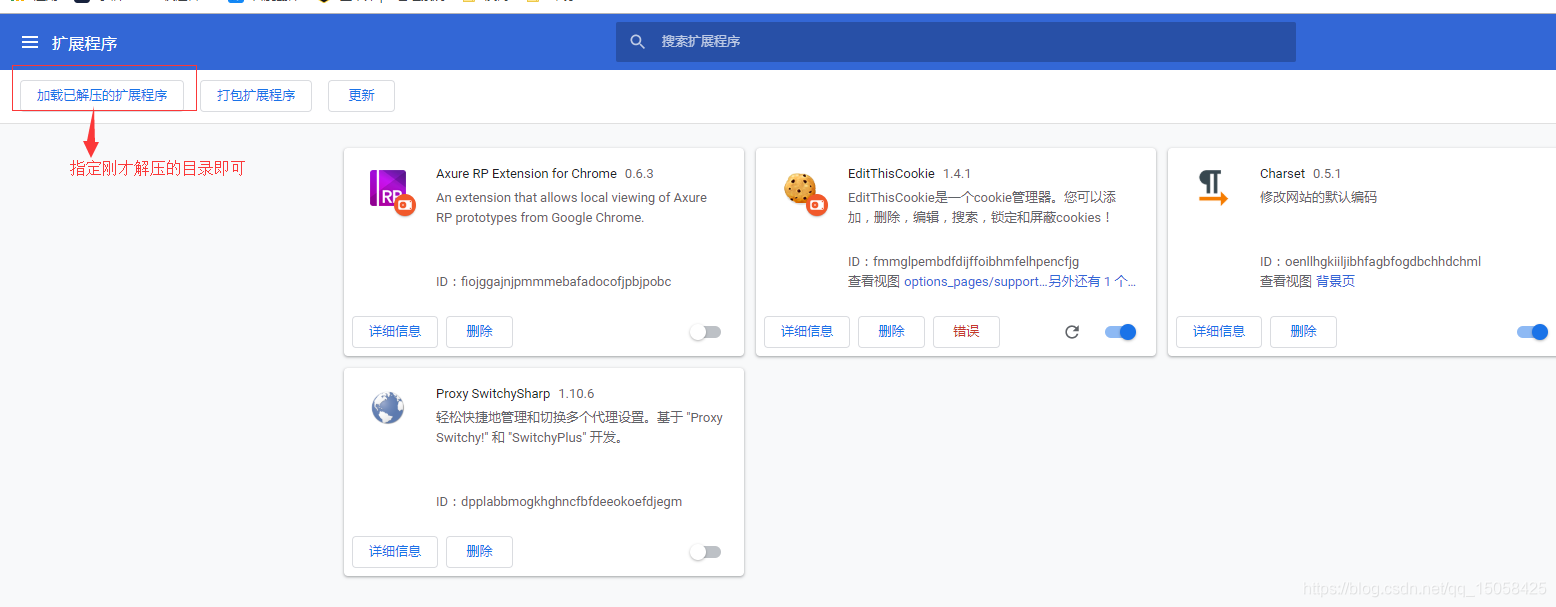The width and height of the screenshot is (1556, 607).
Task: Click the Charset extension name
Action: [x=1282, y=174]
